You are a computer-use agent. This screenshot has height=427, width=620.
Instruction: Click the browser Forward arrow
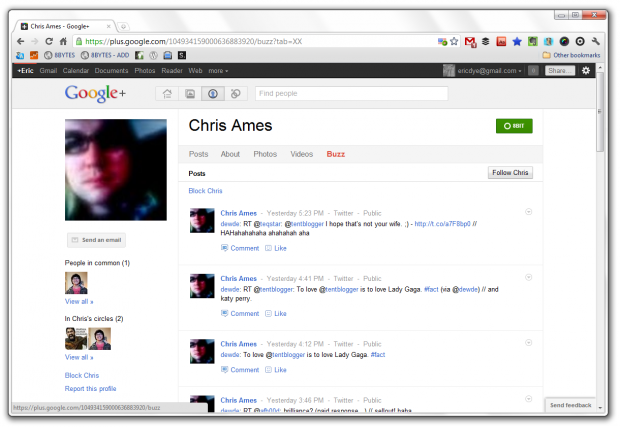[x=35, y=41]
